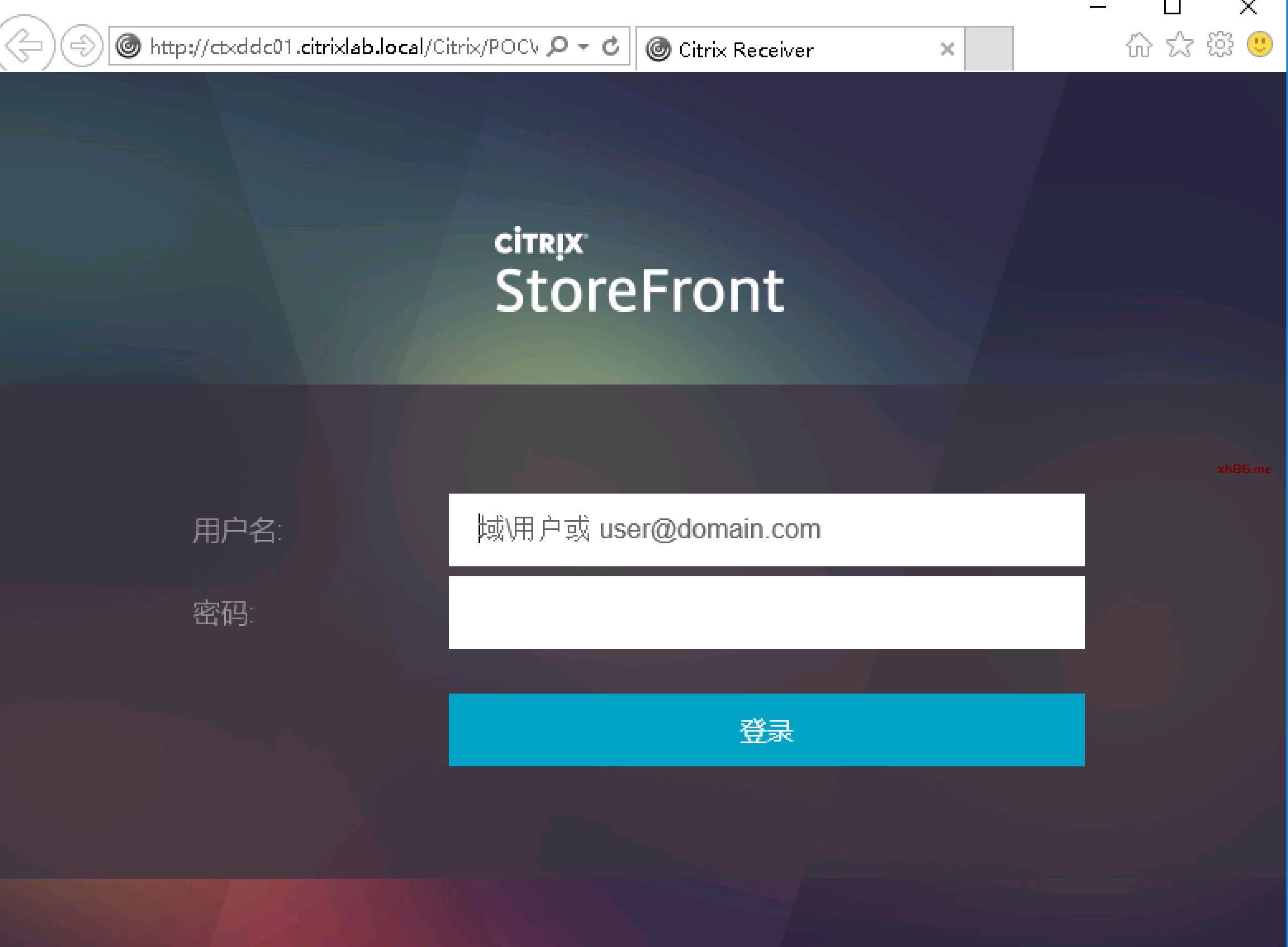Click the username input field

click(x=766, y=529)
